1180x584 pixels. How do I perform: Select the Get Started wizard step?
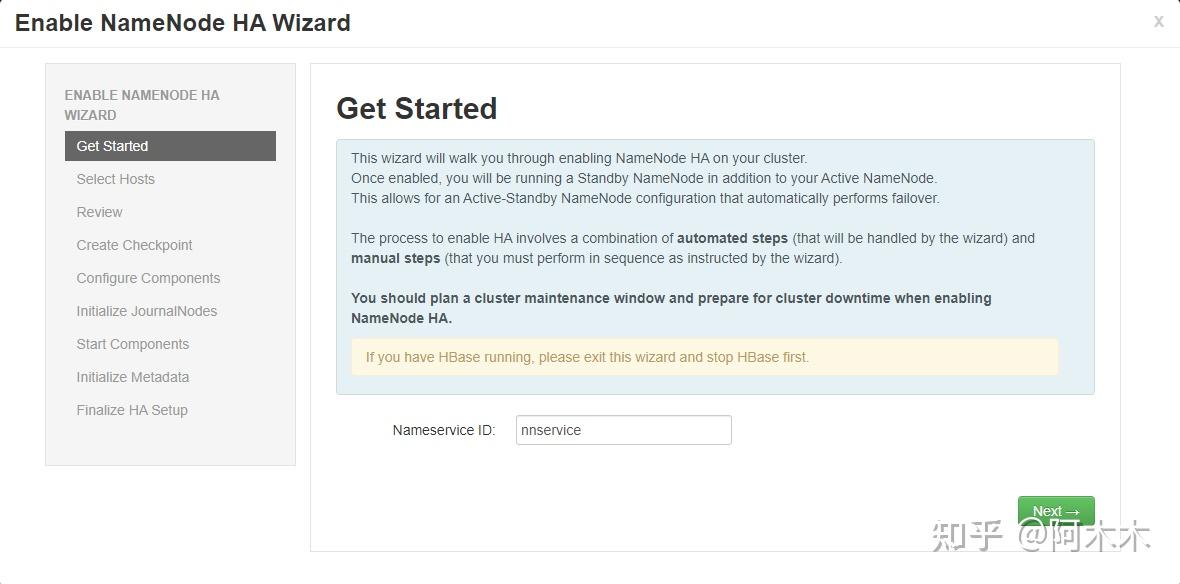[x=170, y=146]
